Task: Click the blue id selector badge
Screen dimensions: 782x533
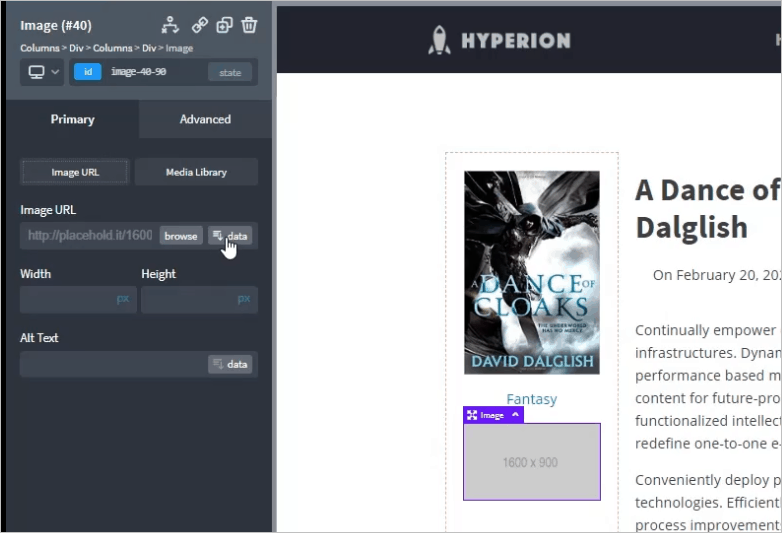Action: tap(87, 72)
